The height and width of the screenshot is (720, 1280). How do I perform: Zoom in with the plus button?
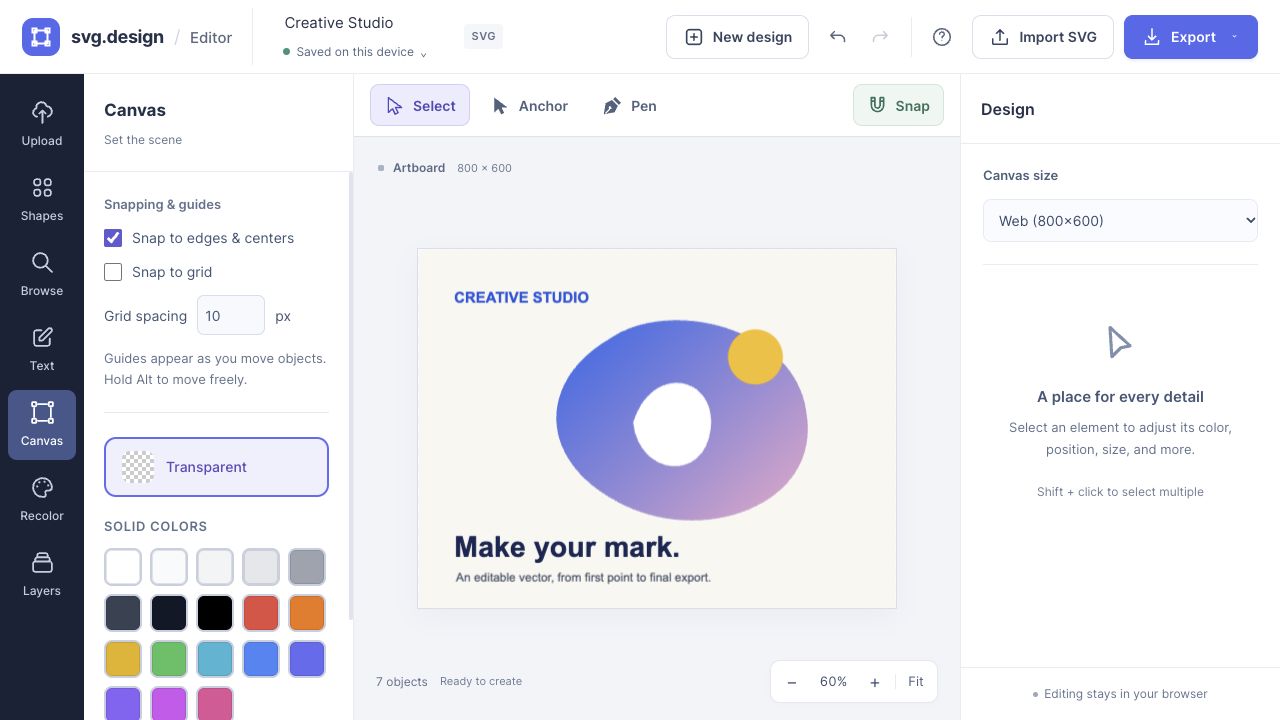pos(875,682)
